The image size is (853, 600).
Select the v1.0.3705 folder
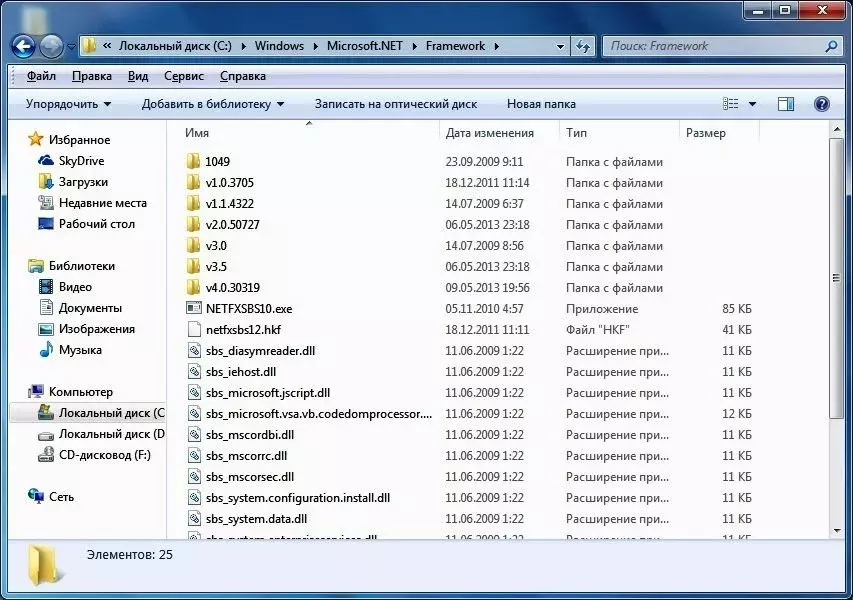pos(220,183)
